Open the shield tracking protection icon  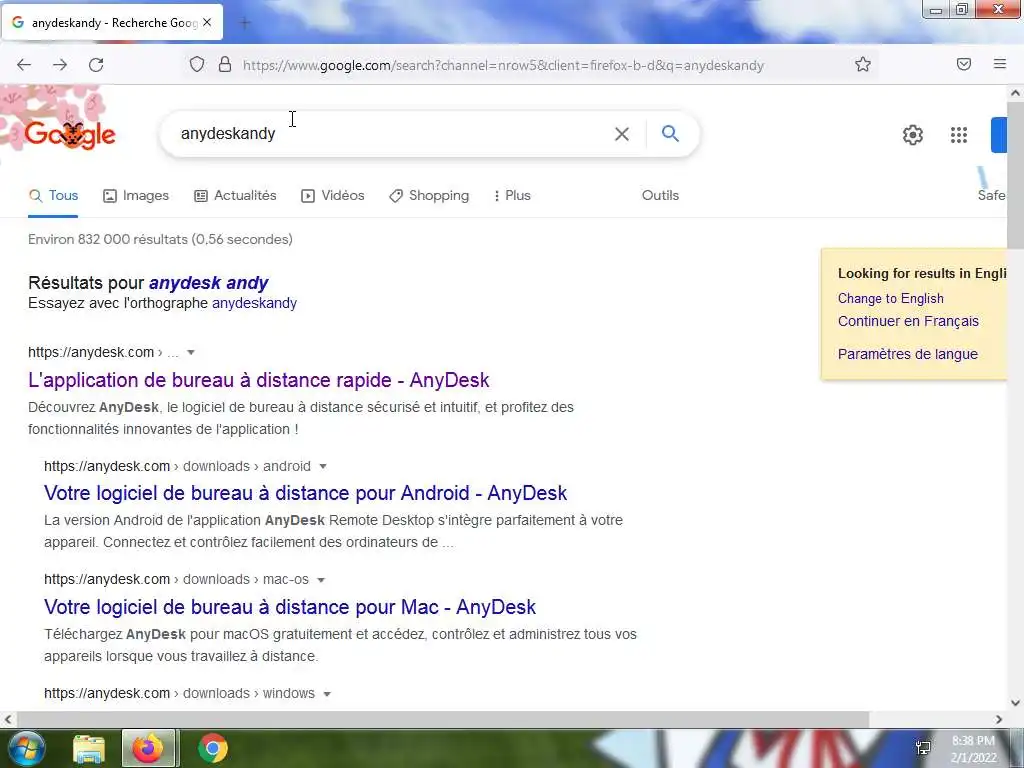click(197, 65)
